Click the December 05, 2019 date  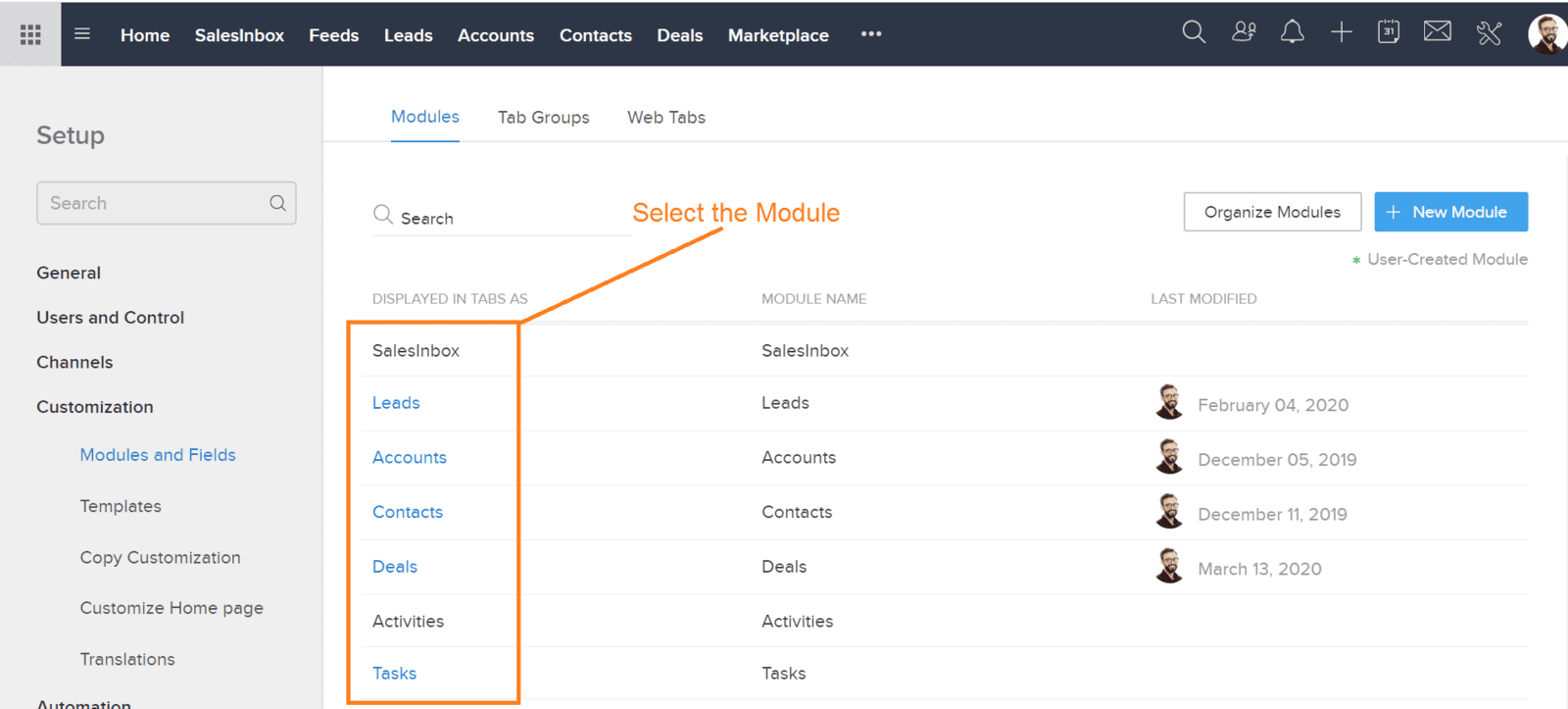(1277, 460)
